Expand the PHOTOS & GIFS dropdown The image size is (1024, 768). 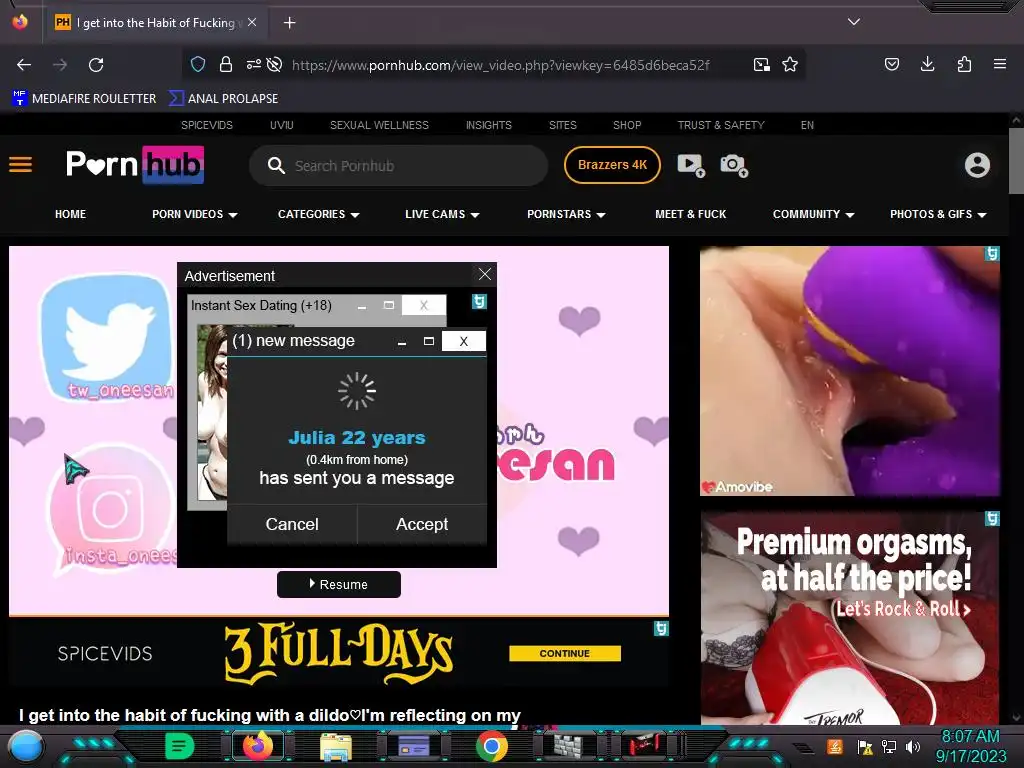click(938, 214)
